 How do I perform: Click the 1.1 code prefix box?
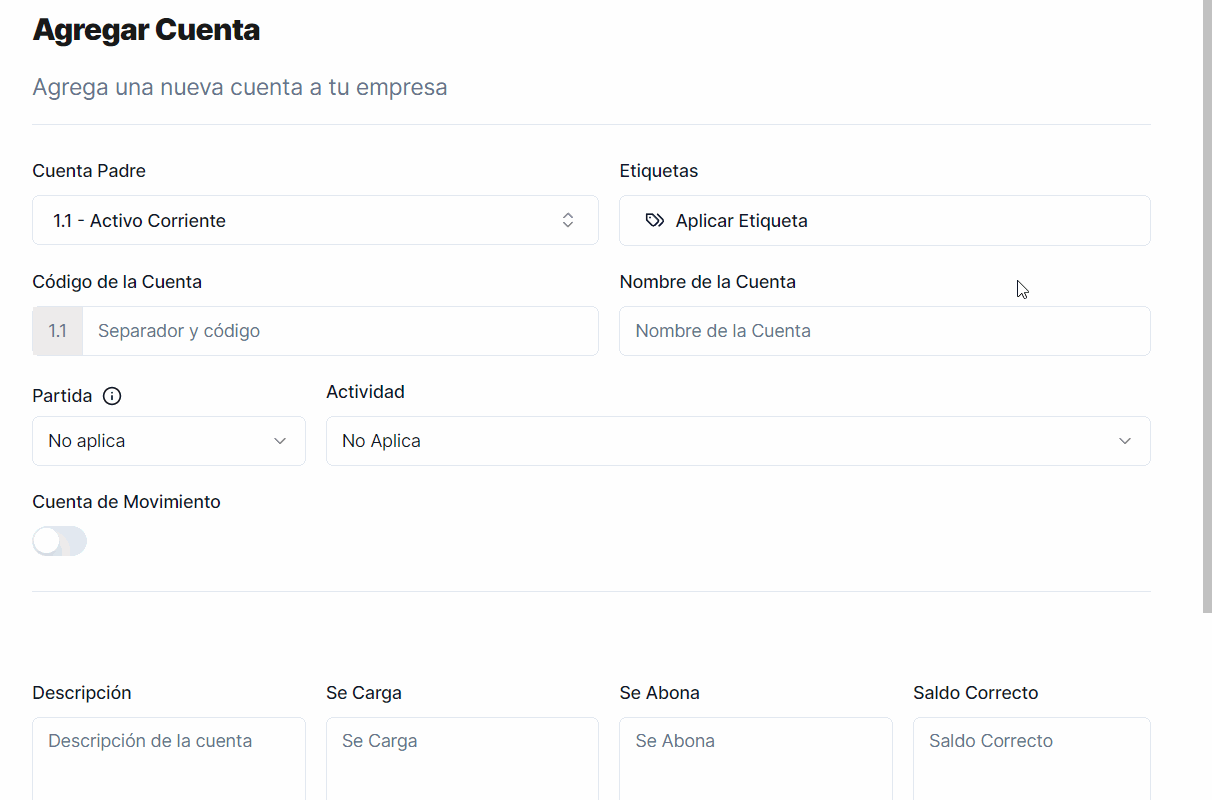(x=58, y=331)
